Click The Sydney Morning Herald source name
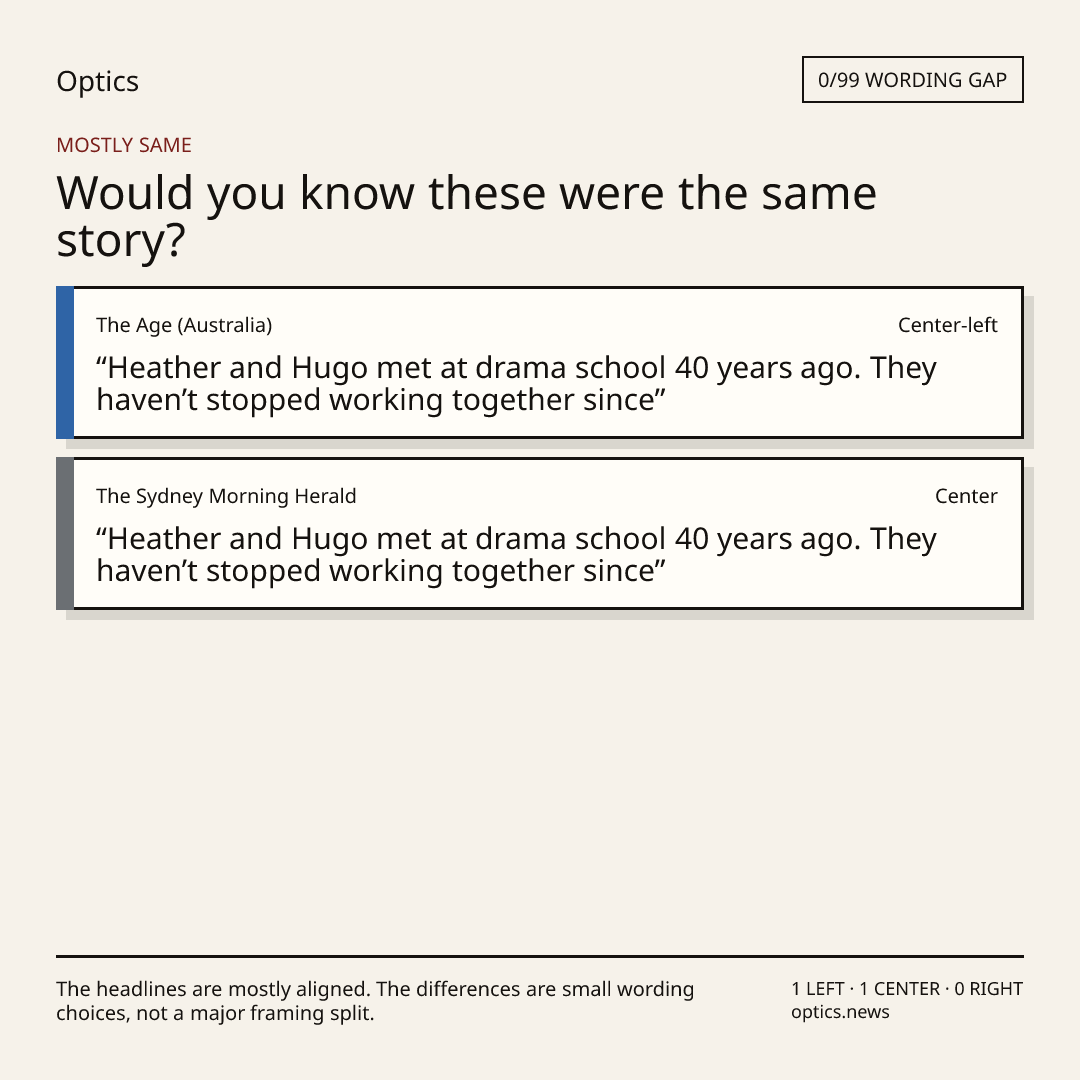The height and width of the screenshot is (1080, 1080). click(x=226, y=496)
